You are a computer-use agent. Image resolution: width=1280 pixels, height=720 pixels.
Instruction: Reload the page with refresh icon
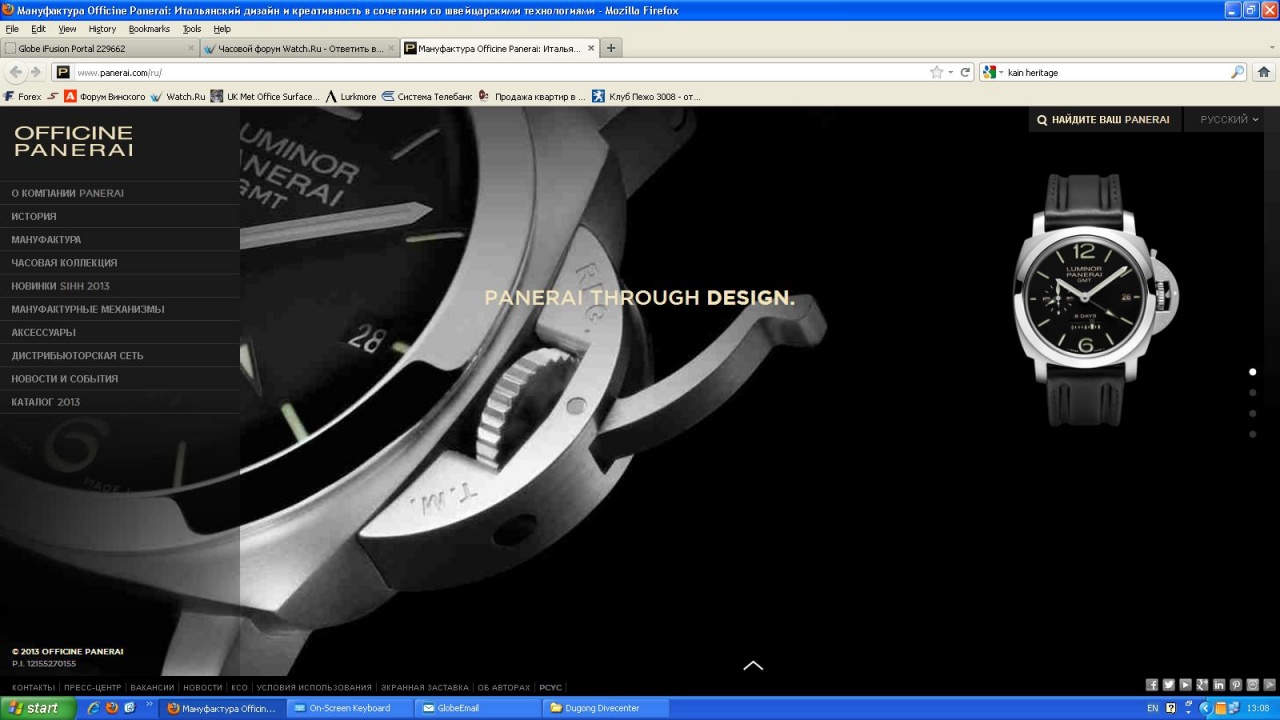click(965, 72)
